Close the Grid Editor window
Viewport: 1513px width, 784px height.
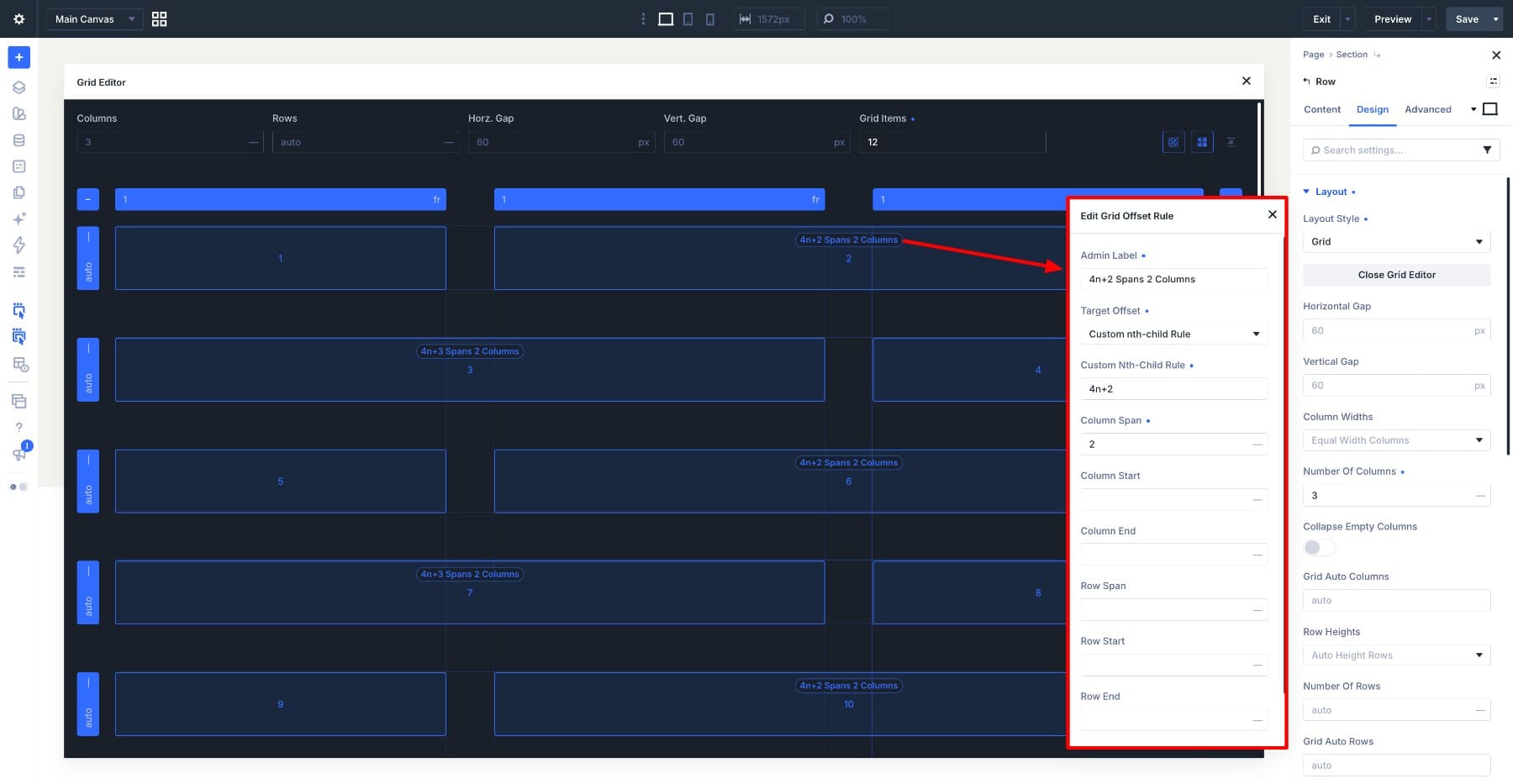pyautogui.click(x=1247, y=82)
